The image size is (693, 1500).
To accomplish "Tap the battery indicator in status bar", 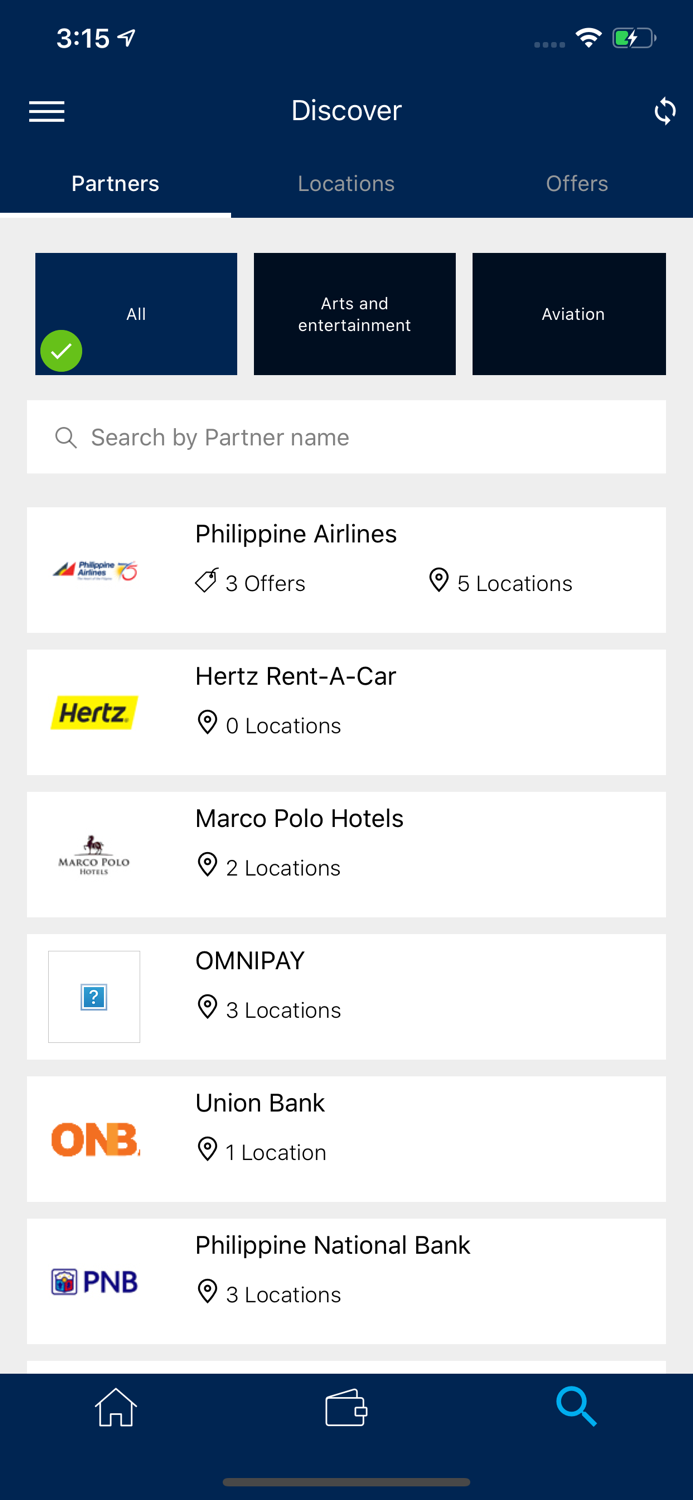I will (x=633, y=38).
